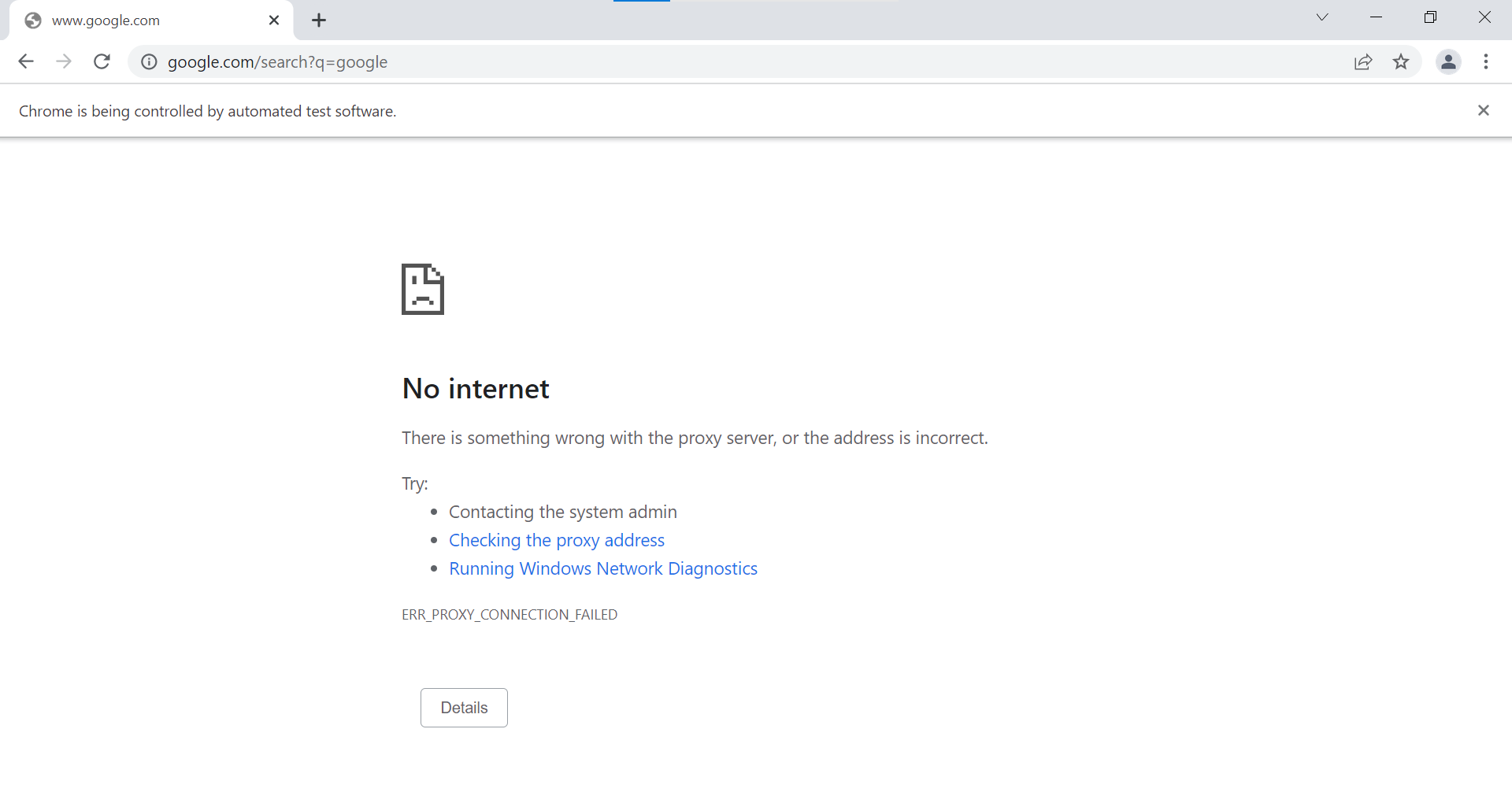This screenshot has height=803, width=1512.
Task: Expand the tab search dropdown arrow
Action: coord(1322,17)
